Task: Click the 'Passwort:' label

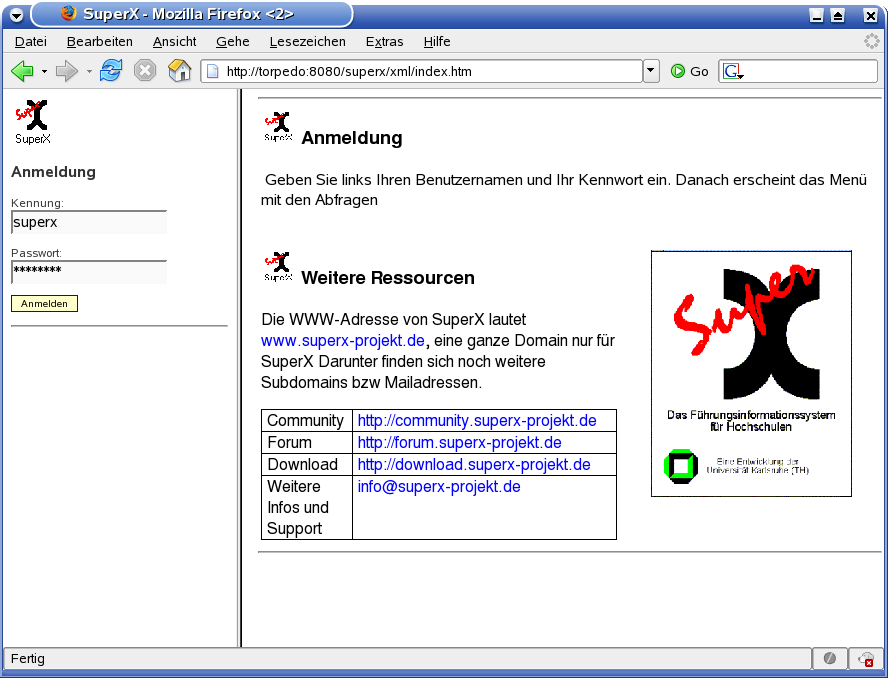Action: (x=36, y=253)
